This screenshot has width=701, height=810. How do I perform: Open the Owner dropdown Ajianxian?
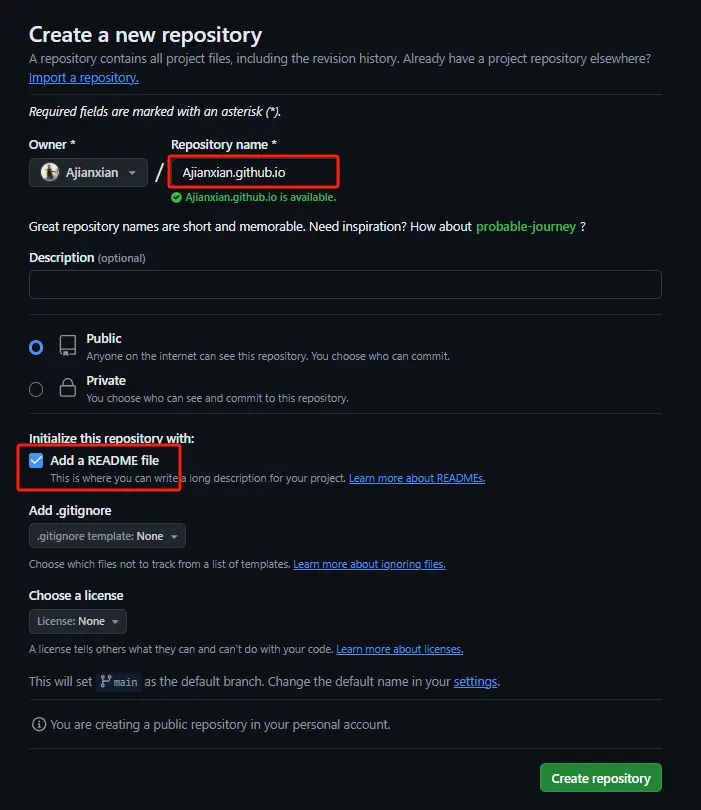point(88,173)
